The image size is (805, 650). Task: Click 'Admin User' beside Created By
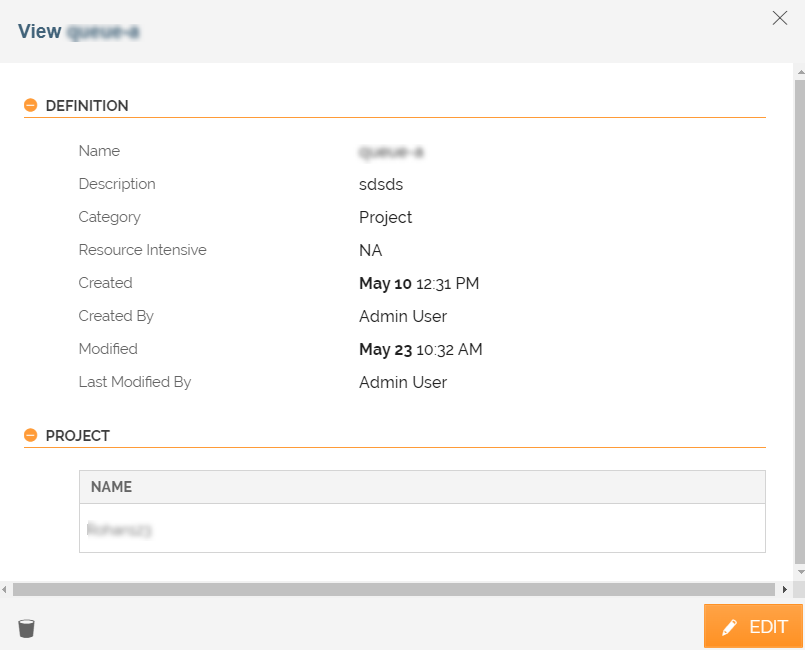click(402, 316)
